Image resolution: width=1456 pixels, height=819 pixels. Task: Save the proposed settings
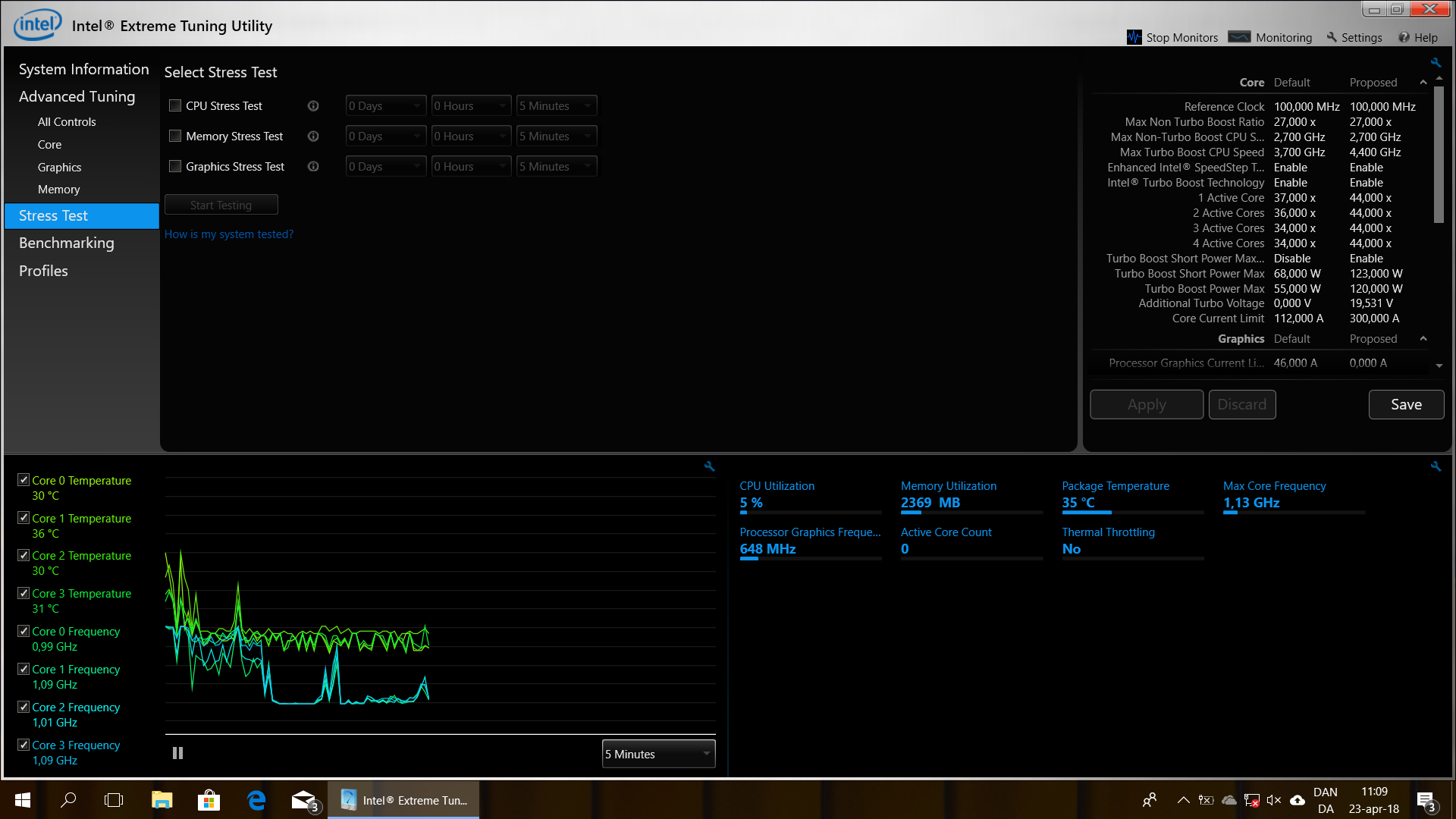click(1406, 404)
